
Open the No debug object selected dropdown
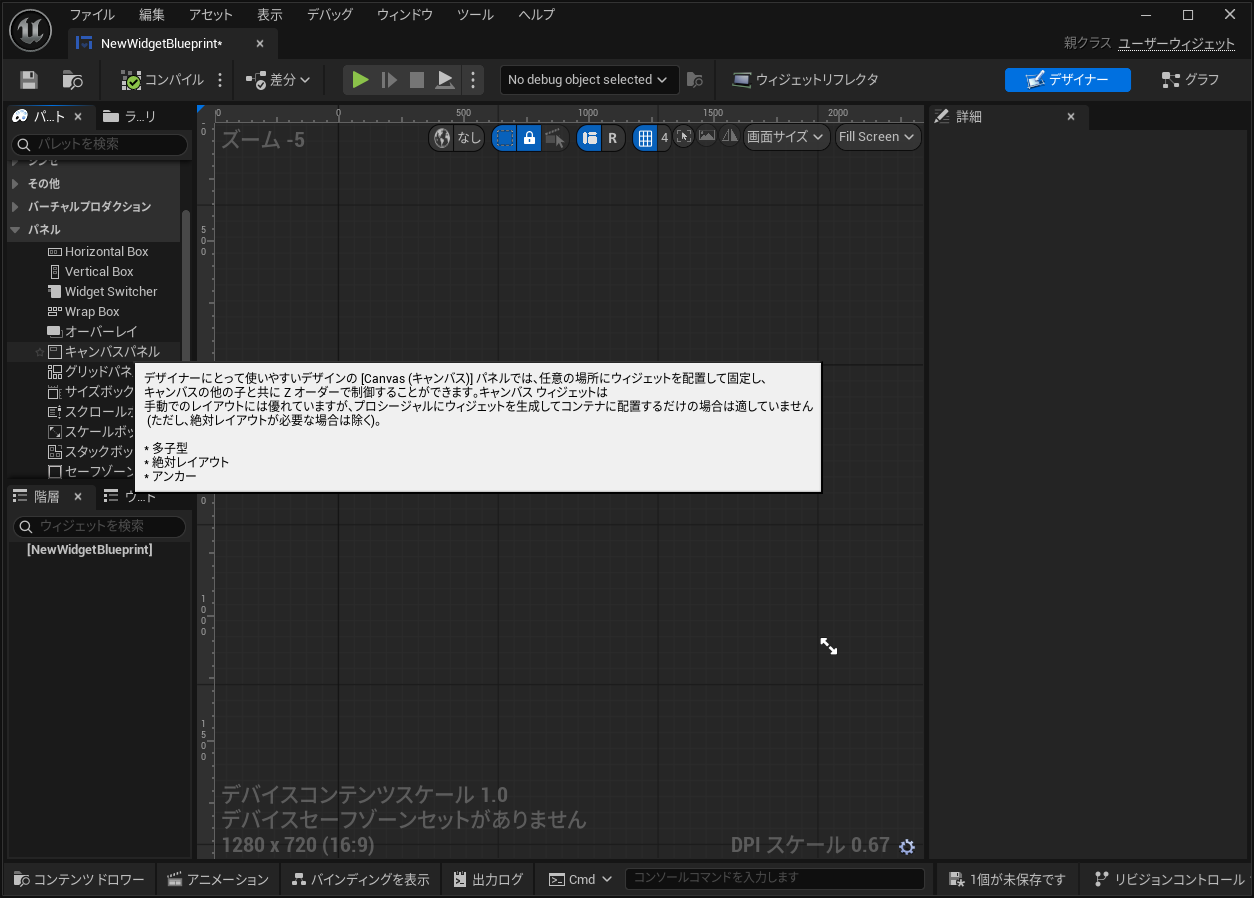[589, 80]
